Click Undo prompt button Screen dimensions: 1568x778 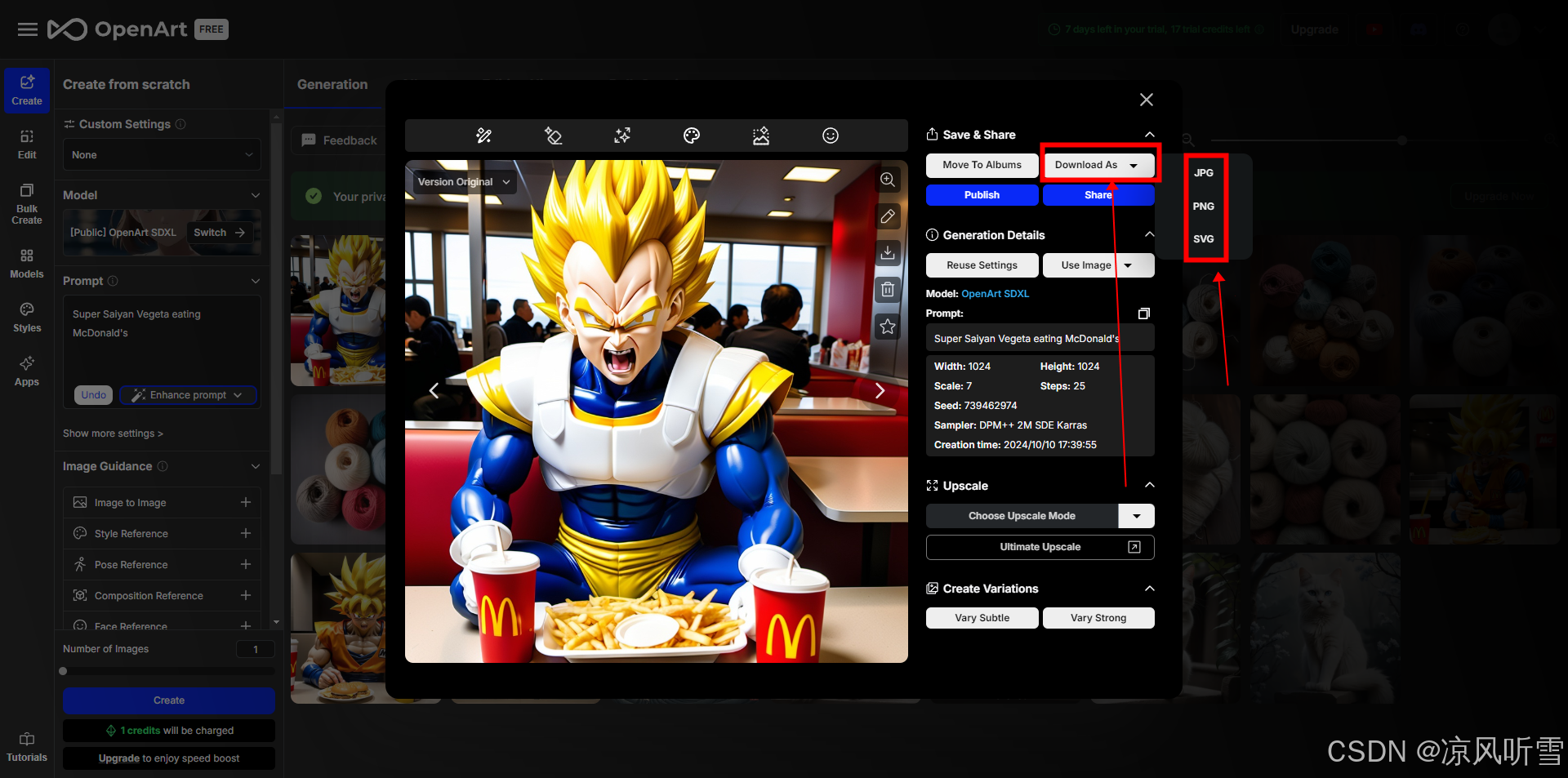[x=94, y=395]
